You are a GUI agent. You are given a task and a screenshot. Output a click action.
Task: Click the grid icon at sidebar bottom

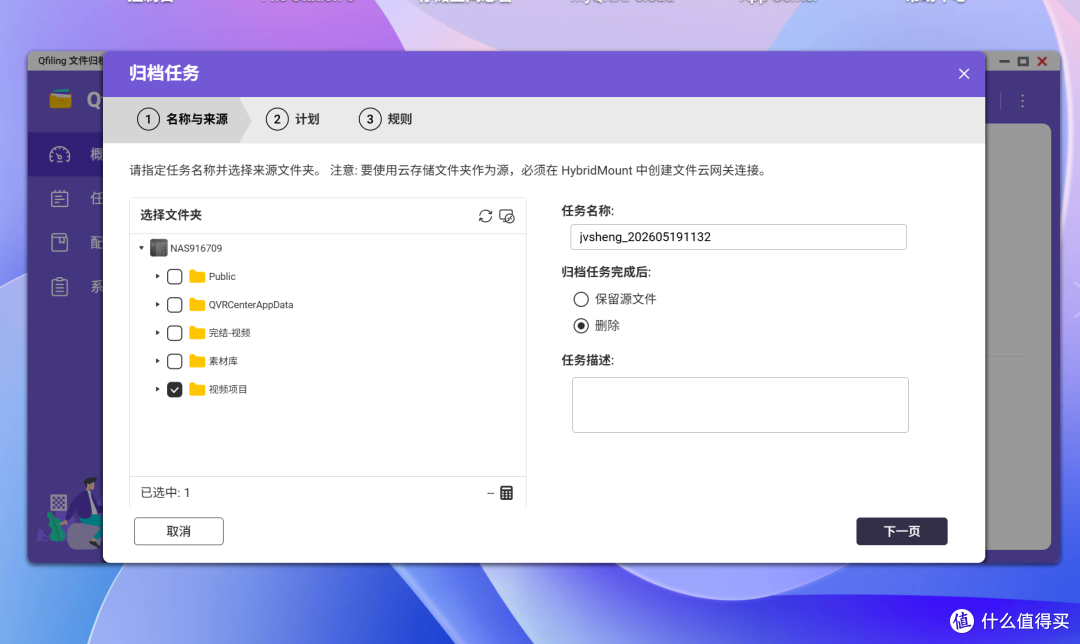pyautogui.click(x=59, y=502)
